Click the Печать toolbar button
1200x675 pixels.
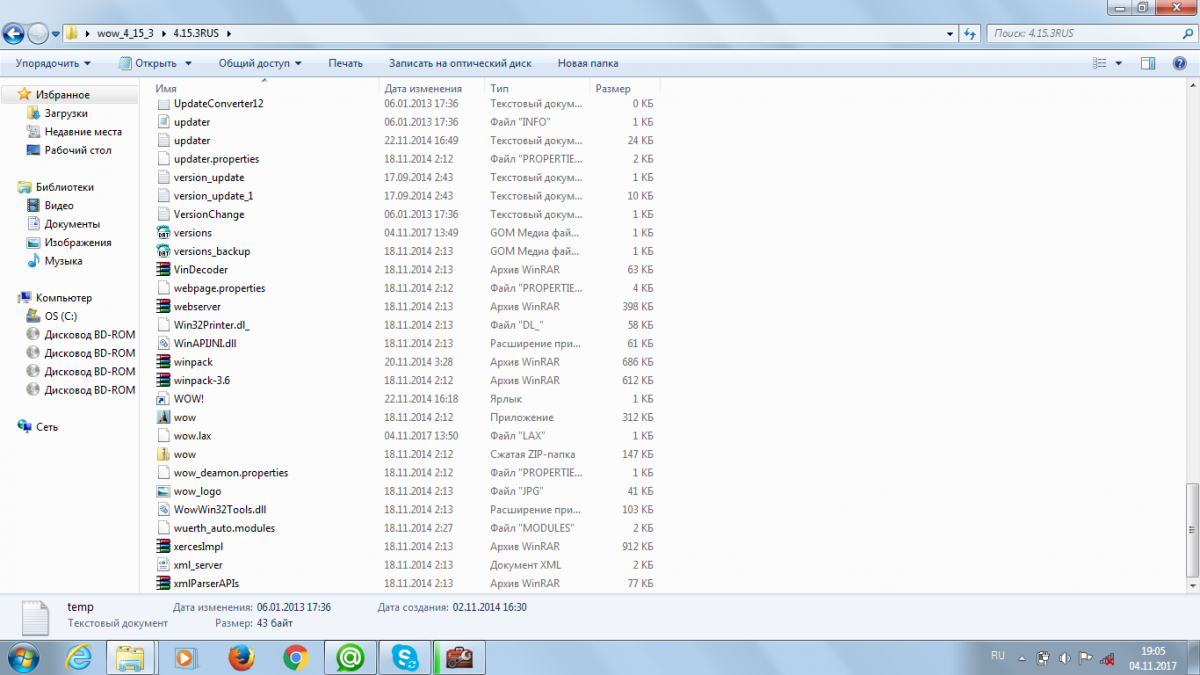click(x=345, y=63)
